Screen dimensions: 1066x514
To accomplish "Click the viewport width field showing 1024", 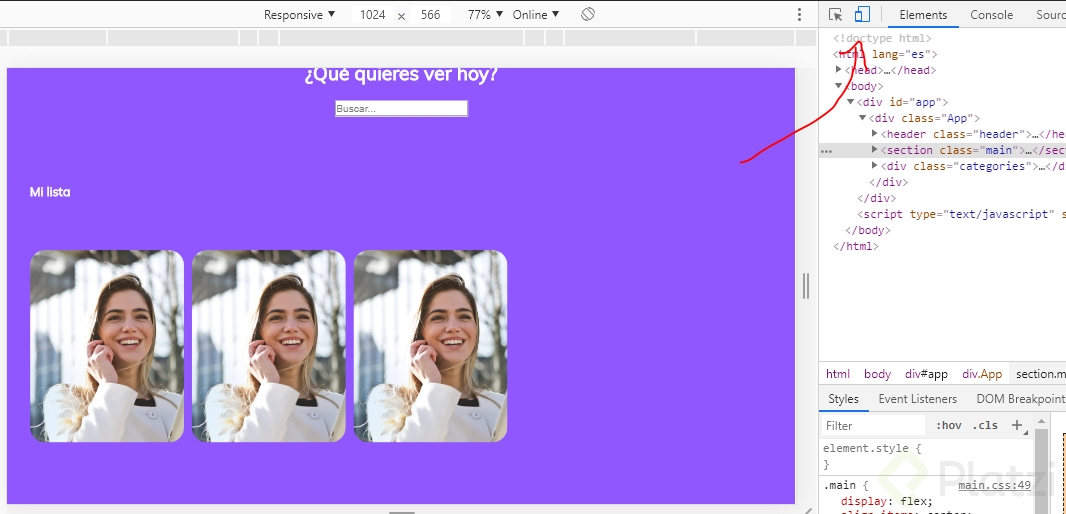I will (x=373, y=14).
